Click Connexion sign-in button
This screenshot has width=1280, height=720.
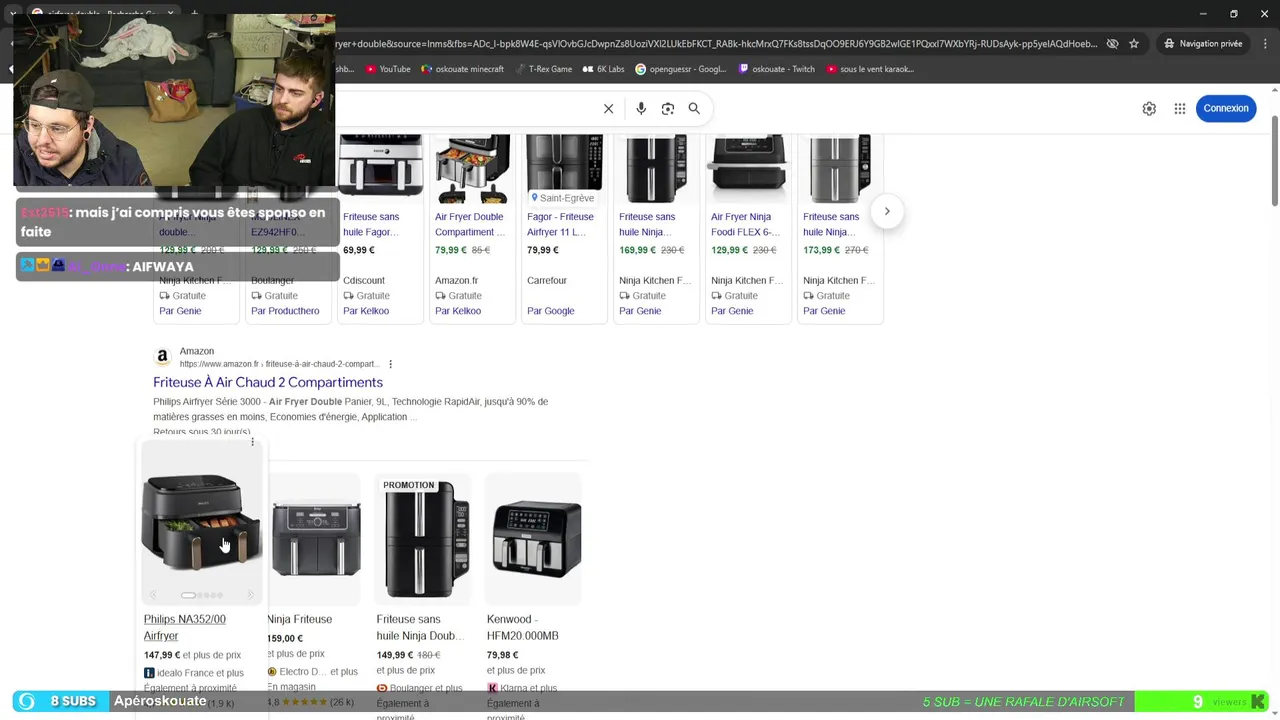pos(1226,108)
